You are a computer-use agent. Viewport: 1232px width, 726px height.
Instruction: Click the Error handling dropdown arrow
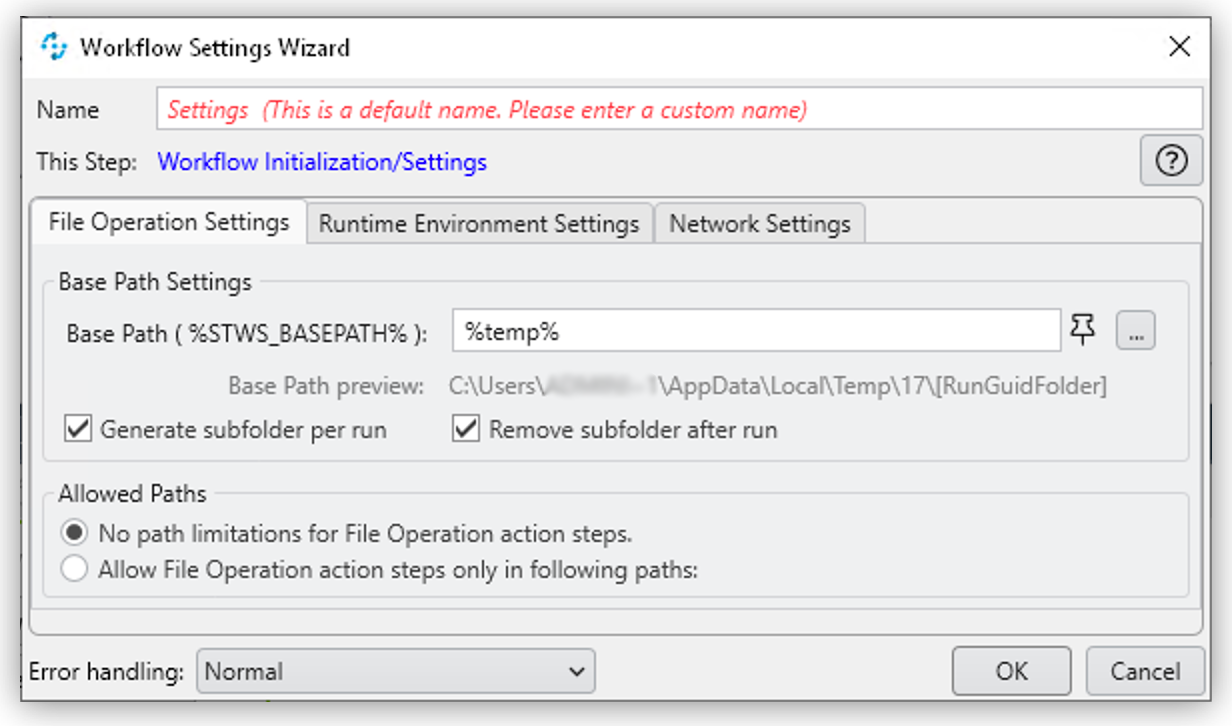577,671
